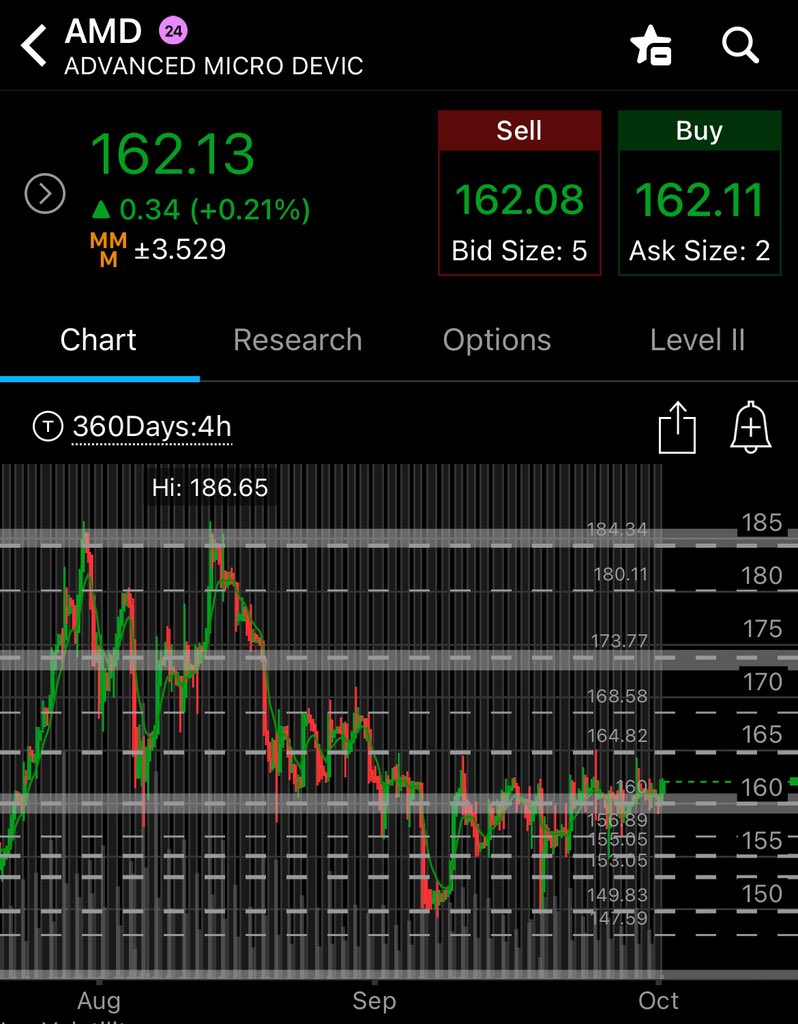Tap the Buy button at 162.11
Screen dimensions: 798x1024
(x=699, y=193)
